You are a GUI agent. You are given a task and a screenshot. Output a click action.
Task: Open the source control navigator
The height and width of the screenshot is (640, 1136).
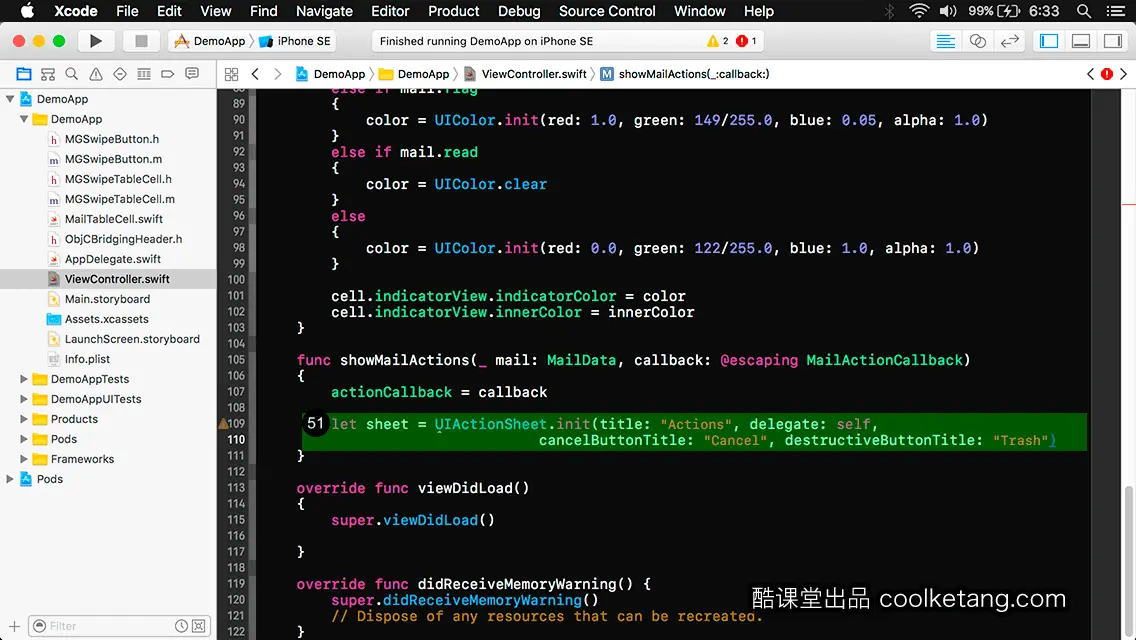click(x=48, y=74)
